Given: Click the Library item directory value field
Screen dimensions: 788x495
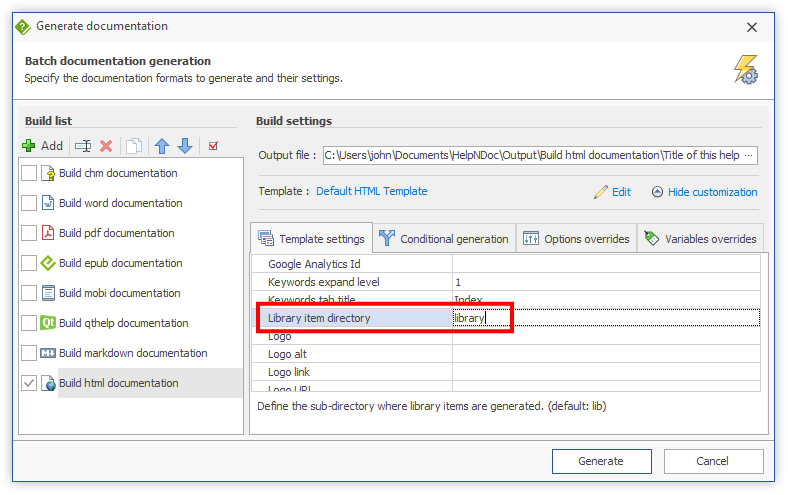Looking at the screenshot, I should coord(606,318).
